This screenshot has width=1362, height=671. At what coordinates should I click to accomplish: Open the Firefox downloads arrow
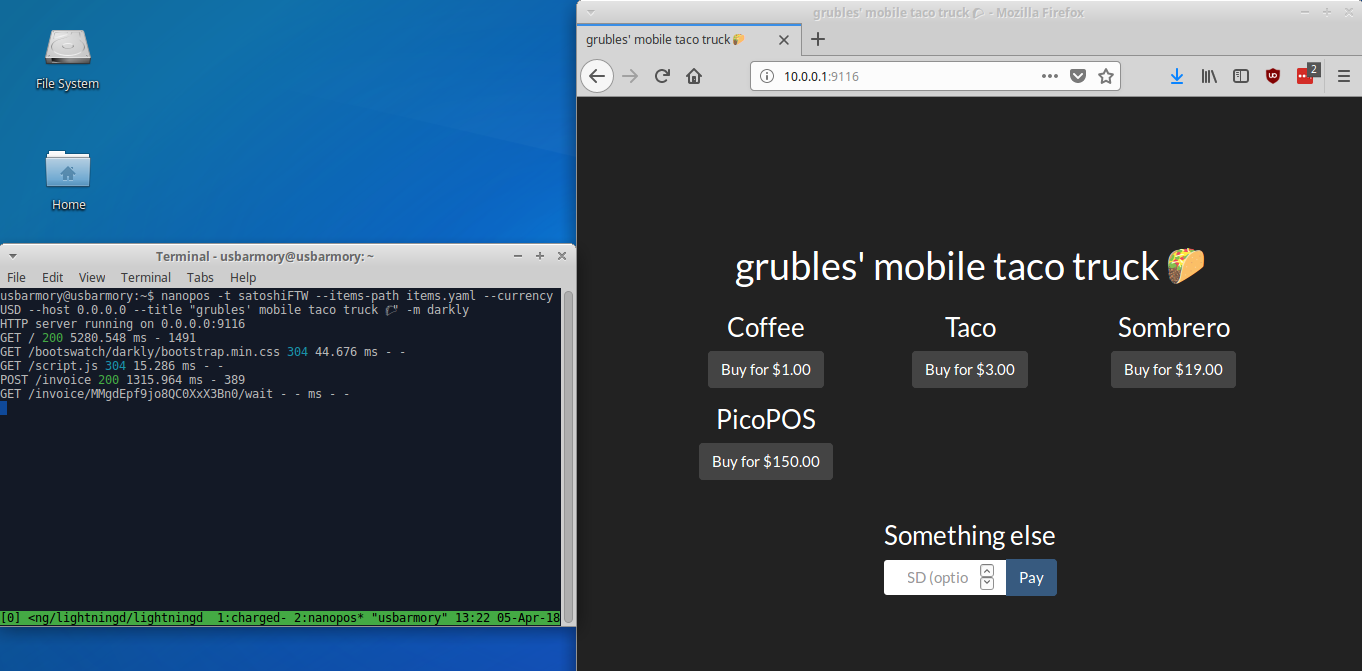coord(1177,76)
